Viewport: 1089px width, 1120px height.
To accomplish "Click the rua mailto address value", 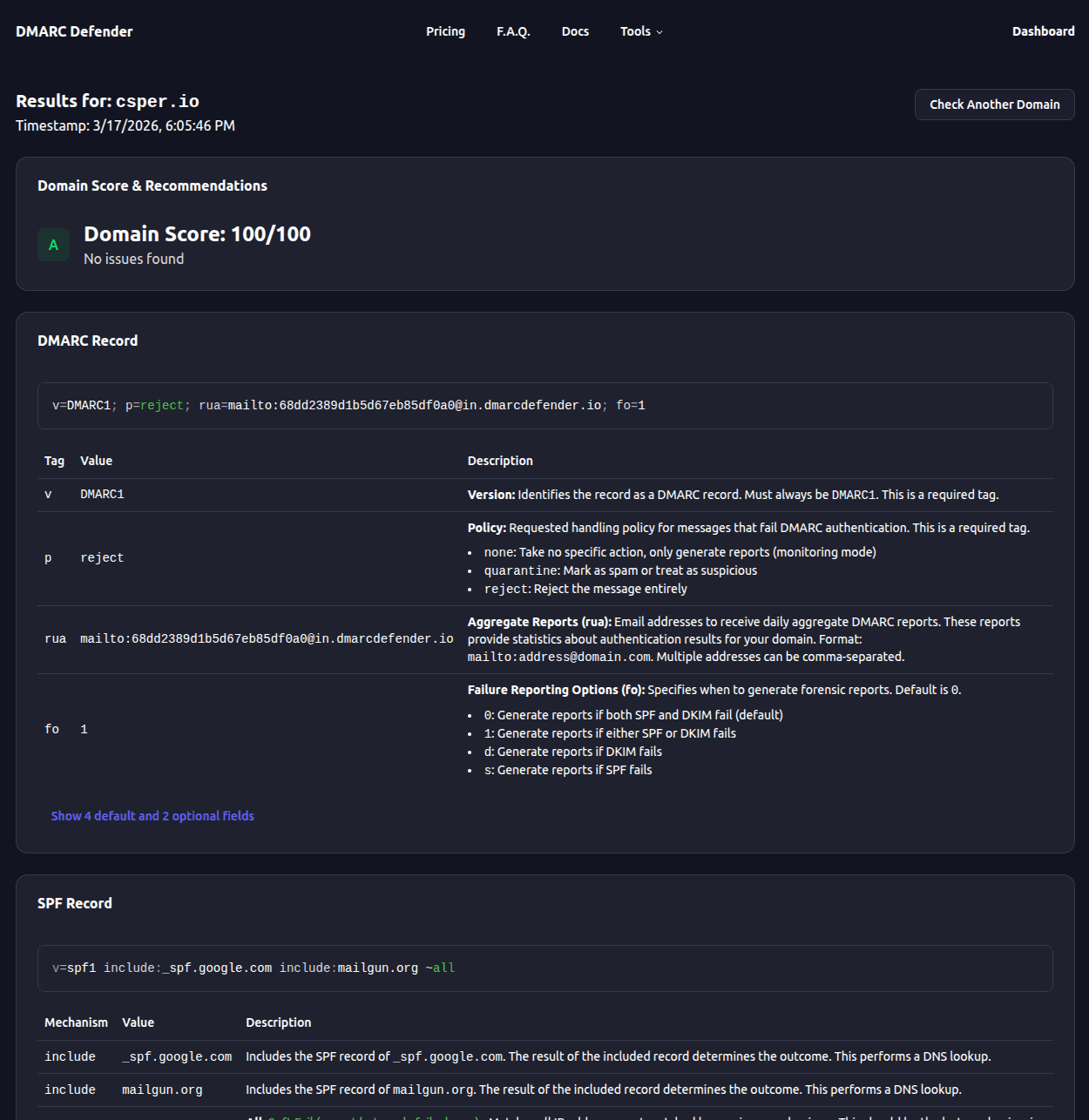I will click(266, 638).
